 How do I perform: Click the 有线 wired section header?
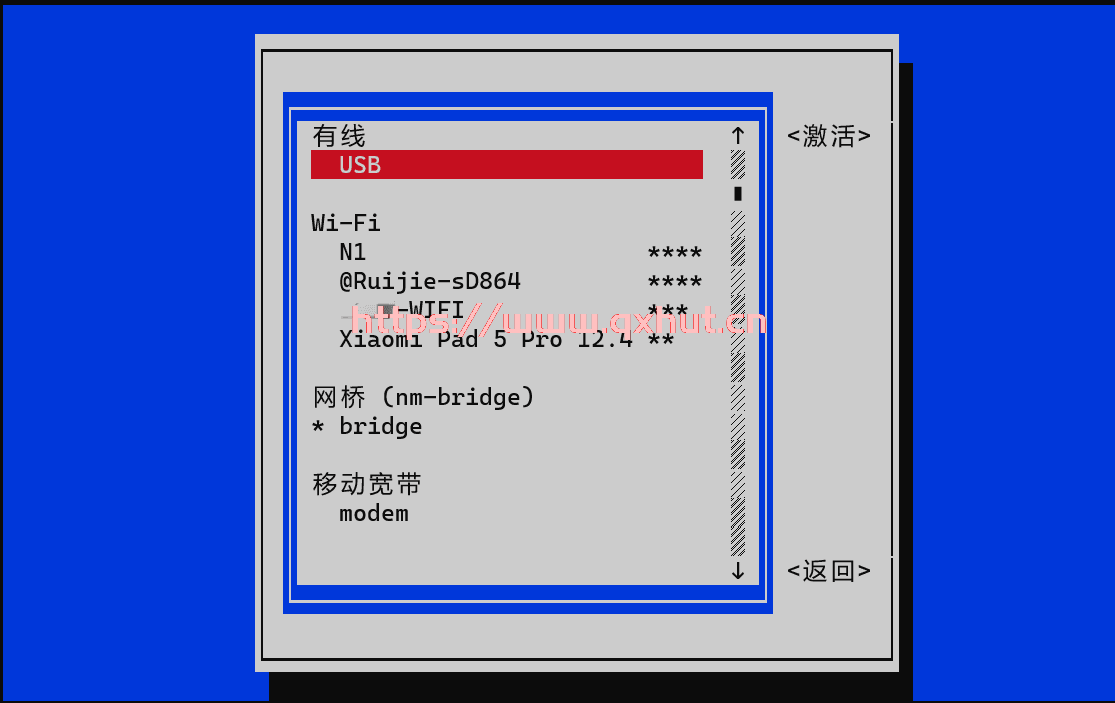(x=338, y=135)
